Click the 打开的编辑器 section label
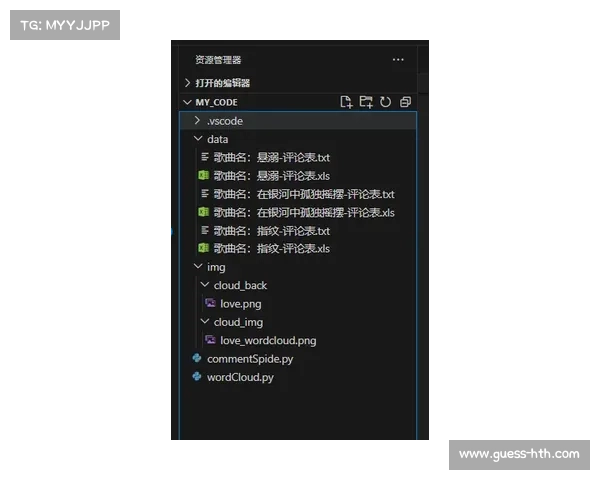Viewport: 600px width, 480px height. click(x=222, y=83)
